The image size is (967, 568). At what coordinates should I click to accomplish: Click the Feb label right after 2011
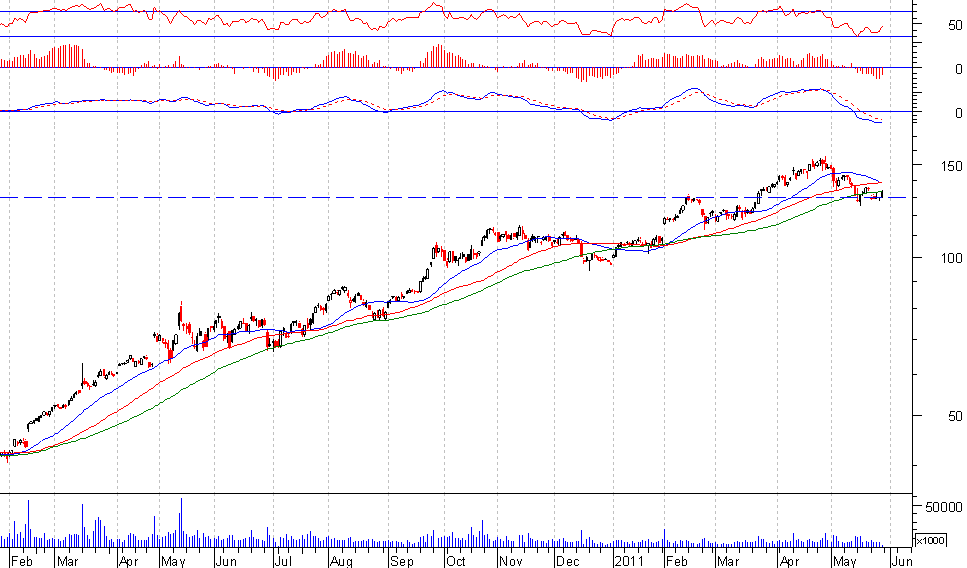(677, 561)
